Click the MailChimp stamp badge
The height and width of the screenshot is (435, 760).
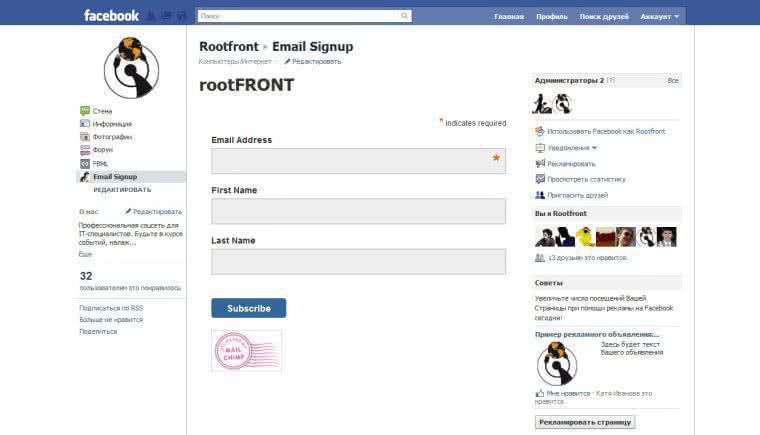[x=246, y=351]
